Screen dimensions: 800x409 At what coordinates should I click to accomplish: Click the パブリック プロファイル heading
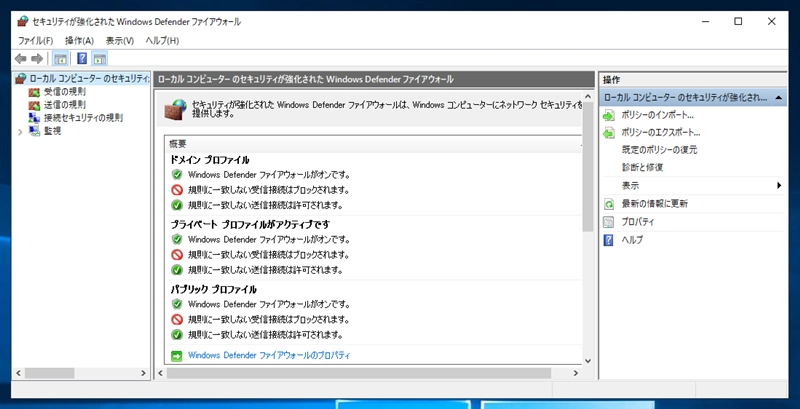[x=213, y=290]
